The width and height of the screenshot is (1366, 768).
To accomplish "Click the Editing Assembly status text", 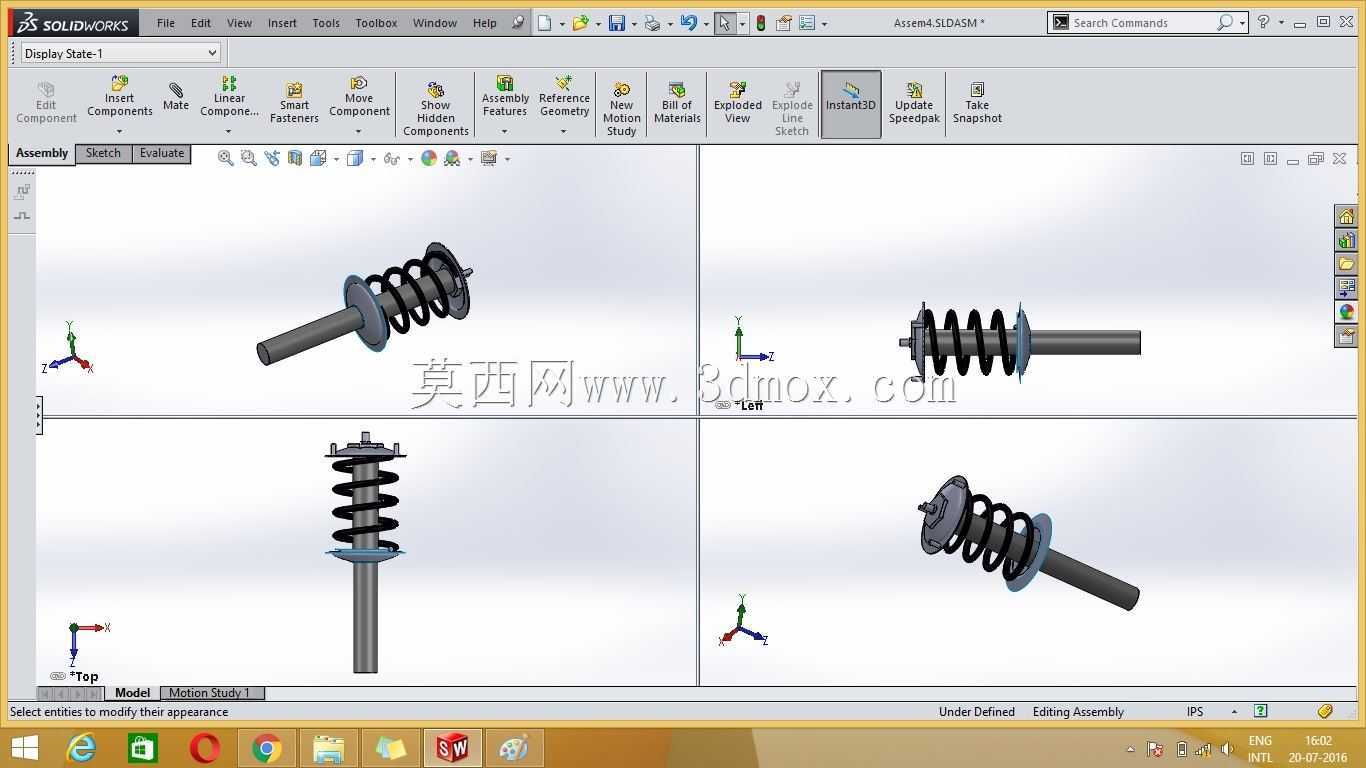I will 1078,712.
